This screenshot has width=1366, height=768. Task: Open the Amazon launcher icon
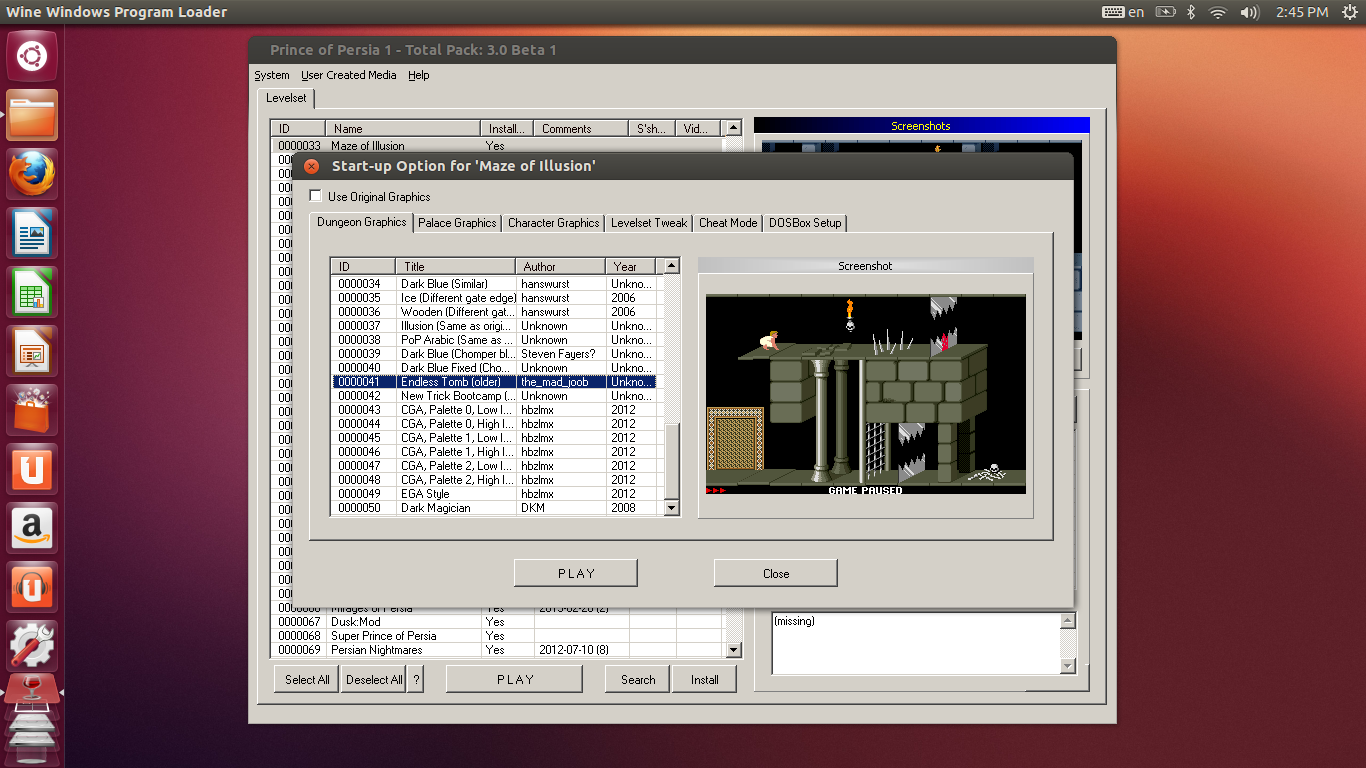[x=33, y=528]
